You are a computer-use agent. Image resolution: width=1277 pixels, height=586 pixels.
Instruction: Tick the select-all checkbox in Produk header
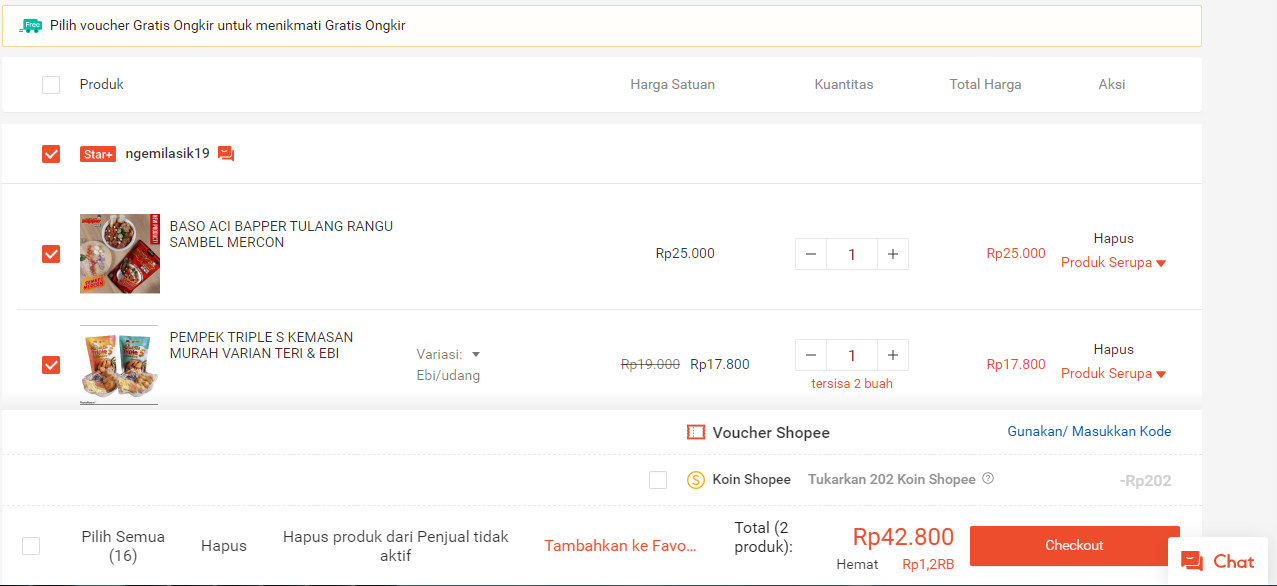click(51, 85)
